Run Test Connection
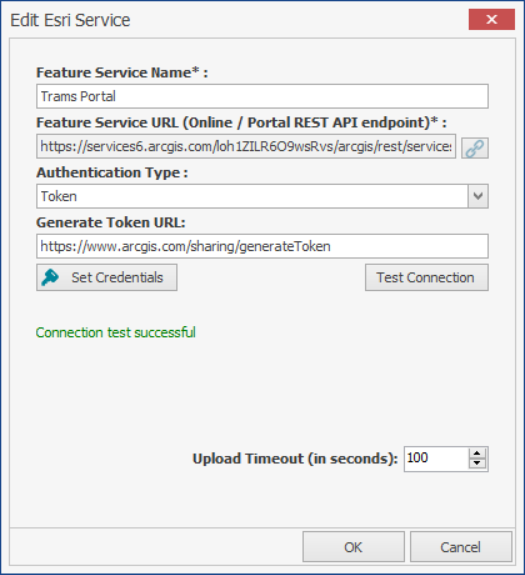Image resolution: width=525 pixels, height=575 pixels. click(x=427, y=278)
